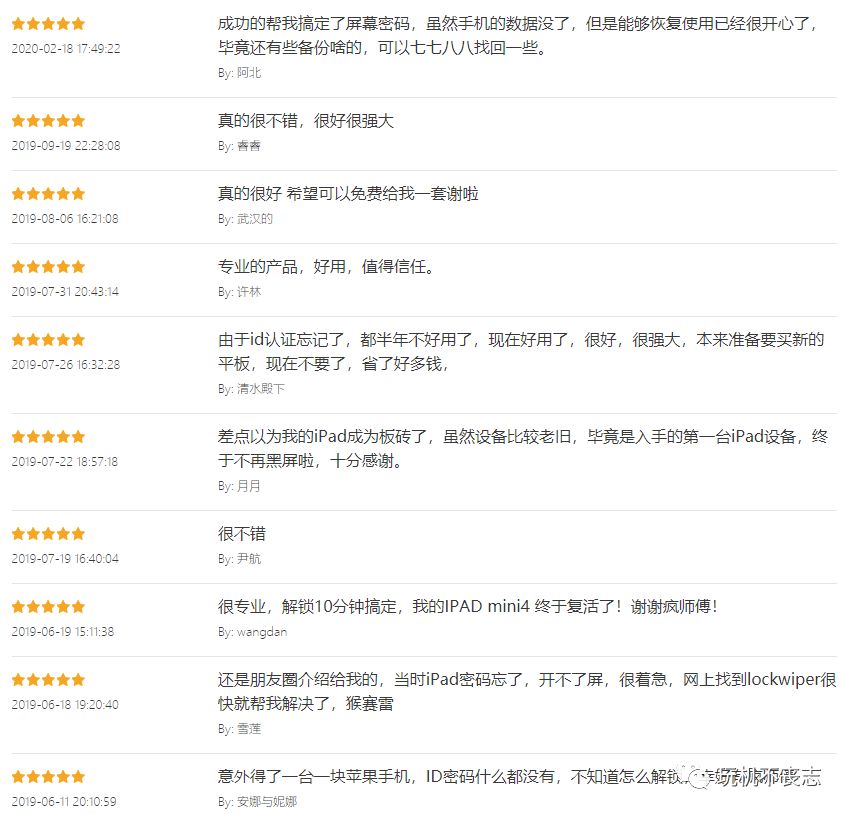The height and width of the screenshot is (814, 849).
Task: Open reviewer name 阿北
Action: [249, 73]
